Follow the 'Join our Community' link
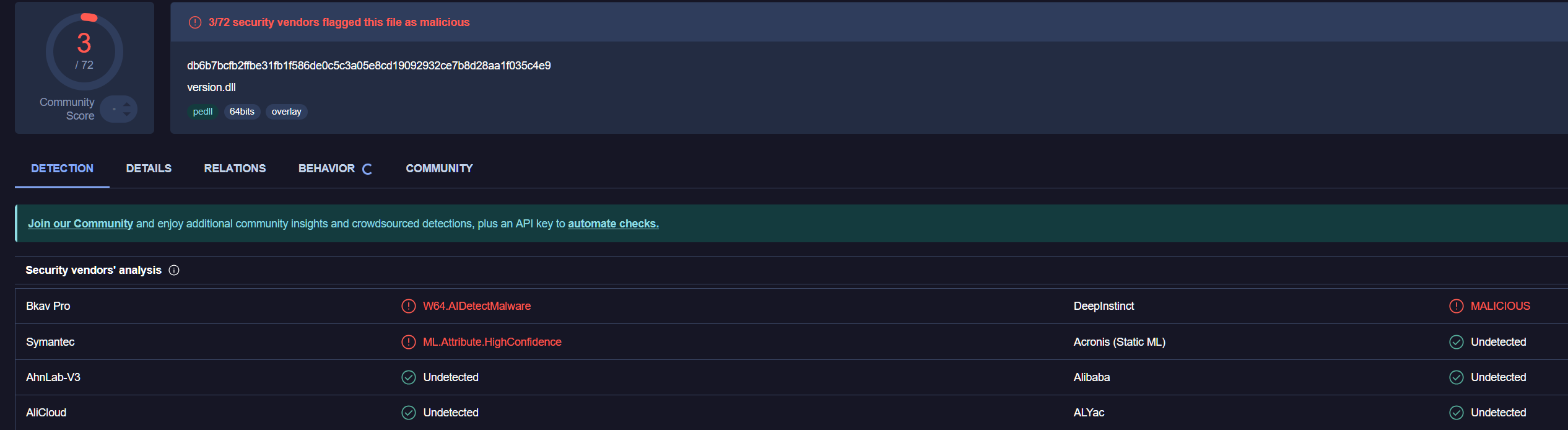 [x=81, y=224]
